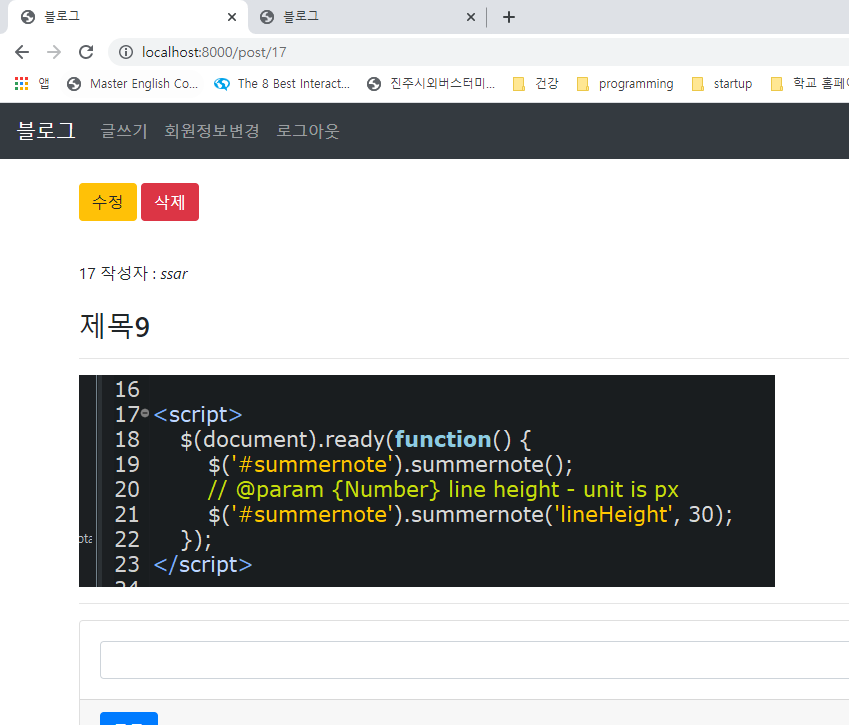
Task: Click the red 삭제 button
Action: pyautogui.click(x=170, y=202)
